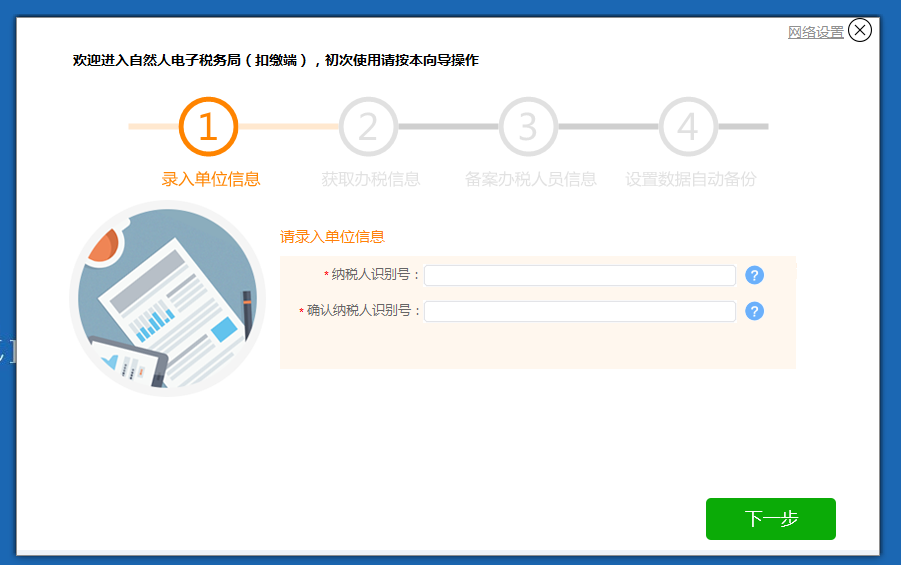901x565 pixels.
Task: Click the 请录入单位信息 heading
Action: coord(332,237)
